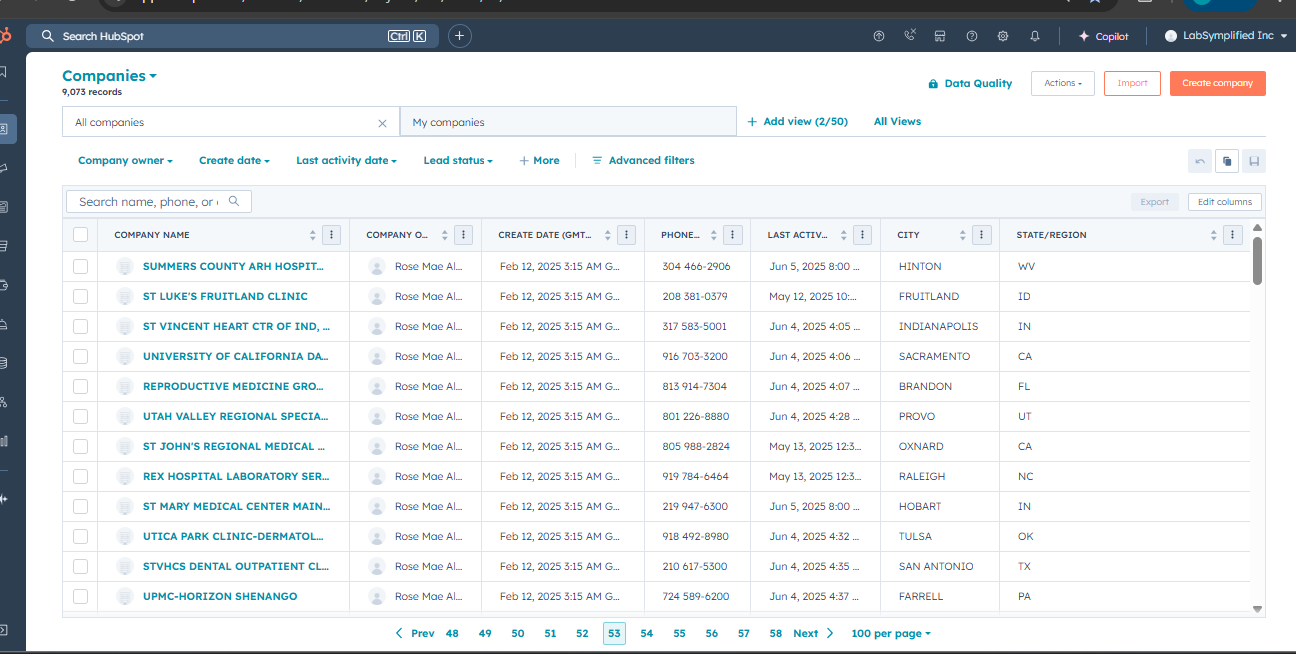Check the St Vincent Heart Ctr row checkbox
Viewport: 1296px width, 654px height.
[x=80, y=326]
